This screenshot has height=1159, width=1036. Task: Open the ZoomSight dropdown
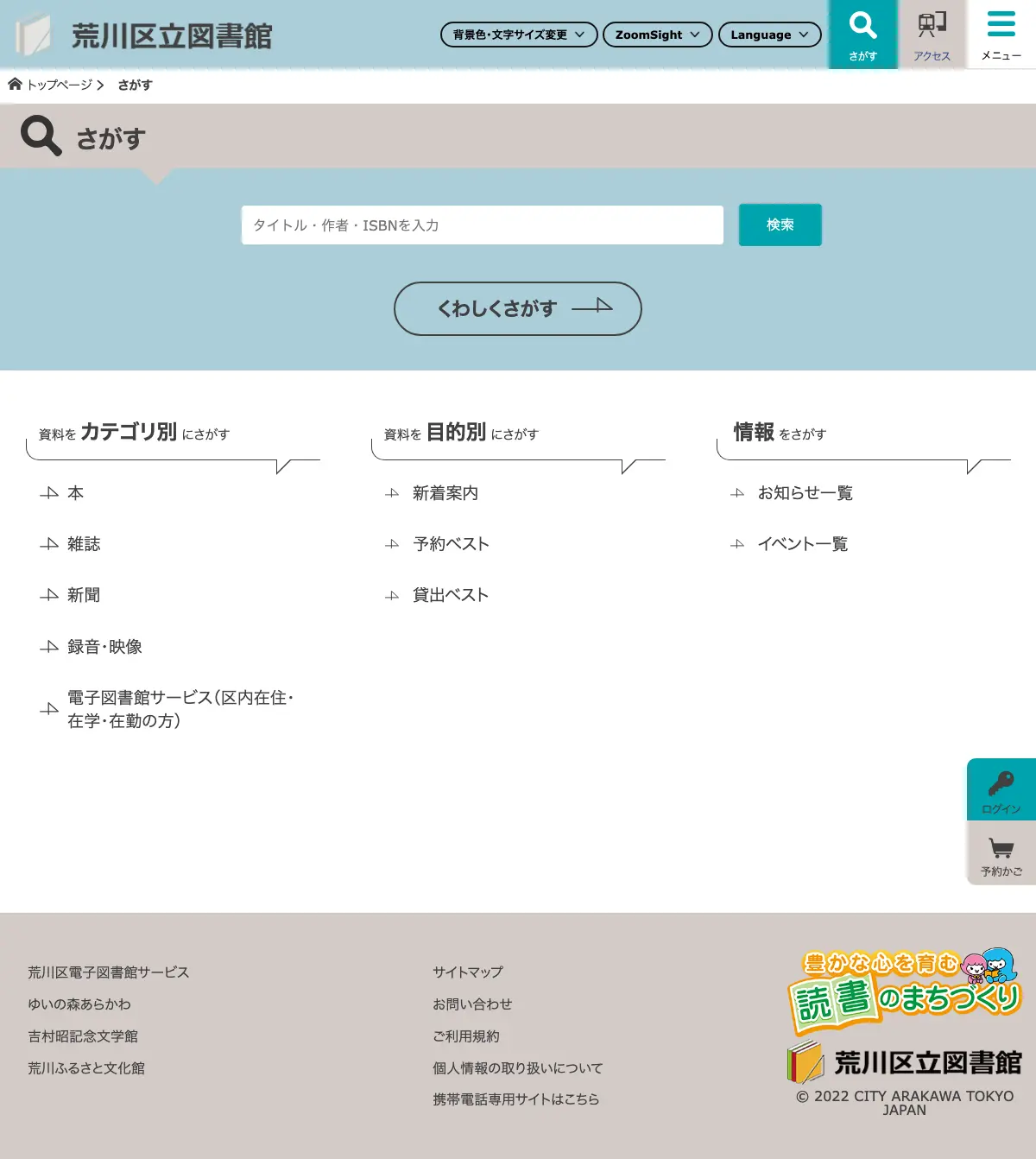pos(658,35)
